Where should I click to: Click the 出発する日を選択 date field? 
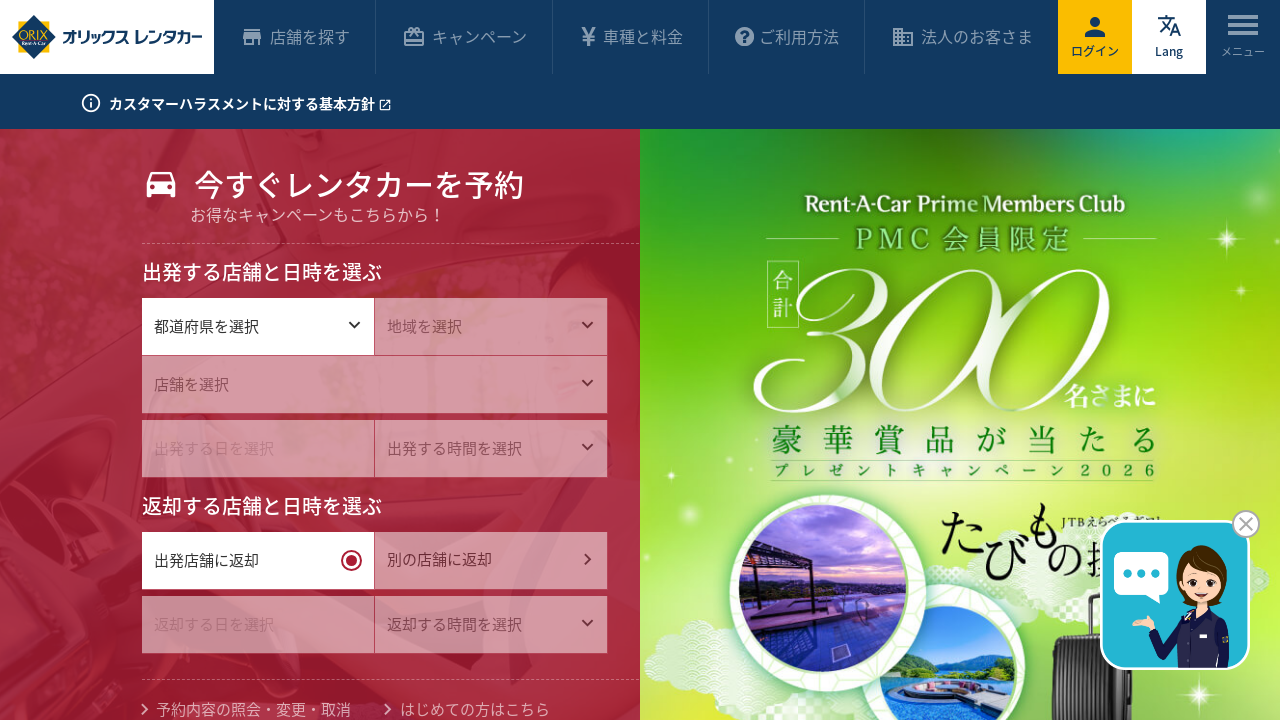point(258,448)
